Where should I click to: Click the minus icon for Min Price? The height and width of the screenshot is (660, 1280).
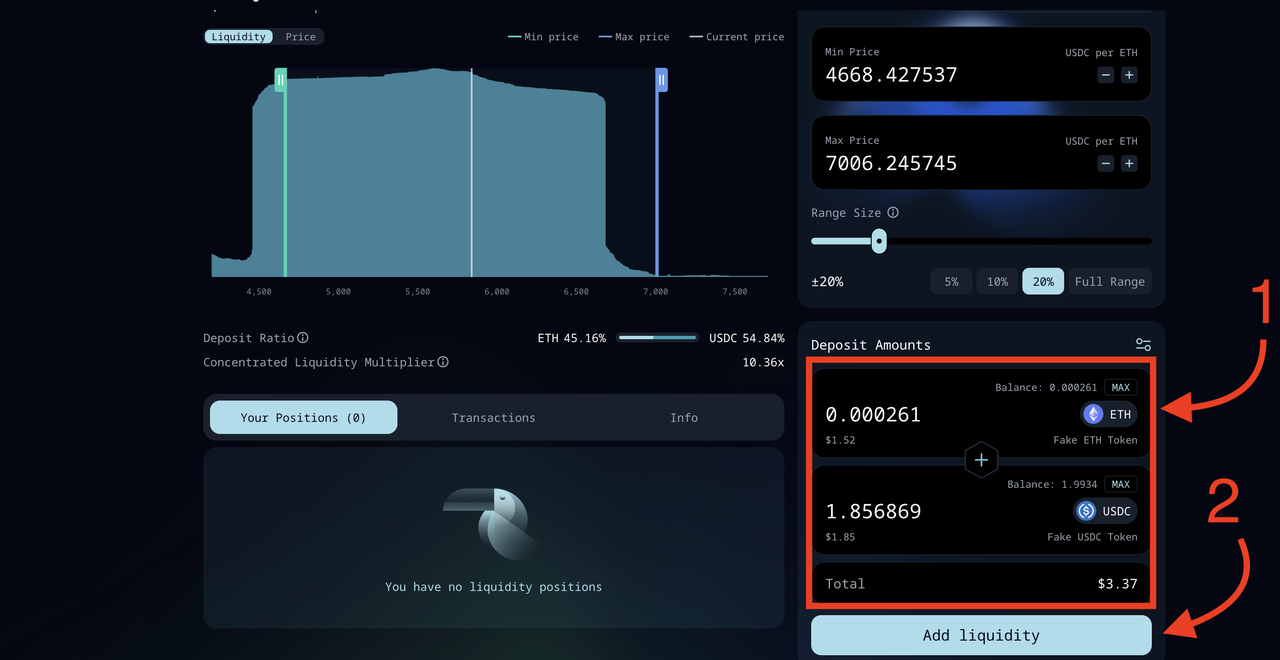[1105, 75]
